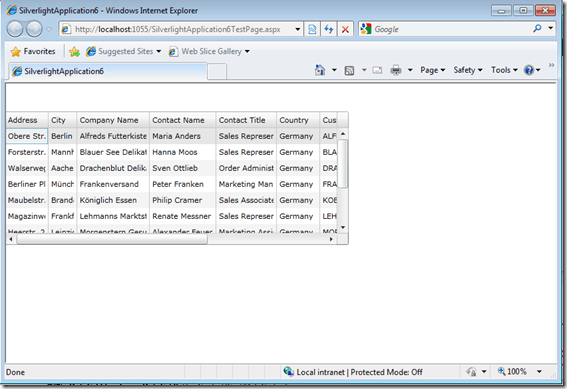Select the SilverlightApplication6 tab

pos(108,71)
